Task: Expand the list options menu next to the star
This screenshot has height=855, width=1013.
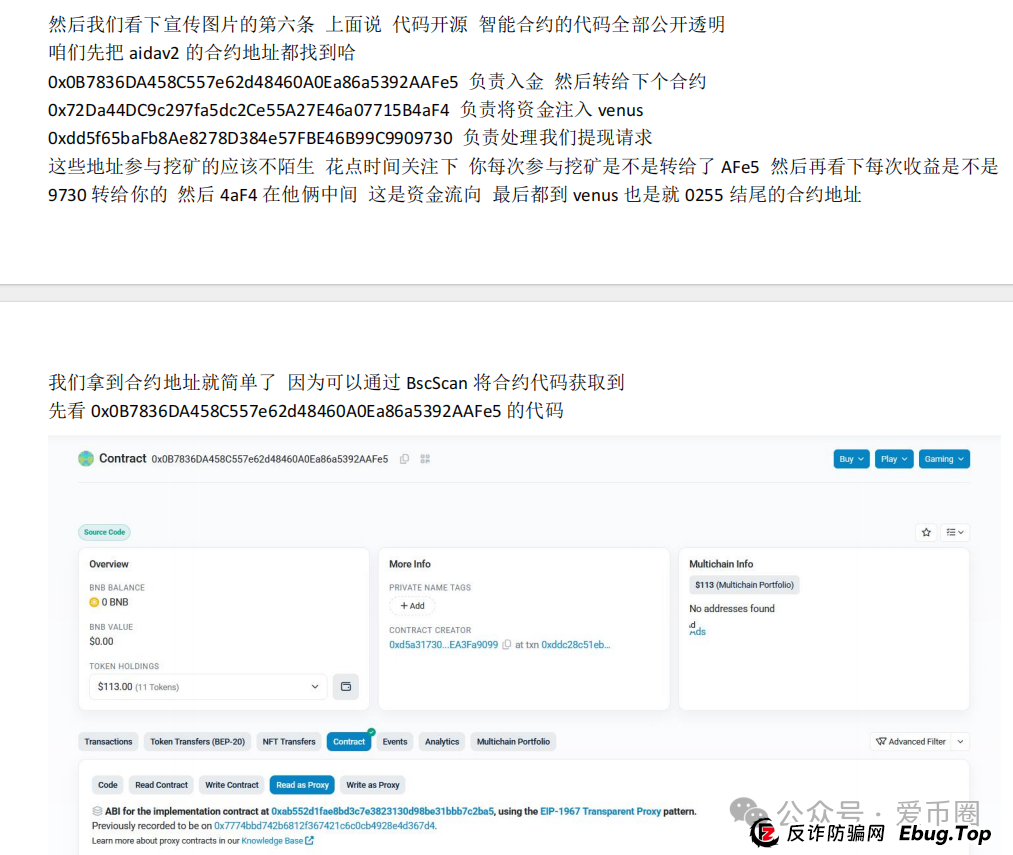Action: 953,532
